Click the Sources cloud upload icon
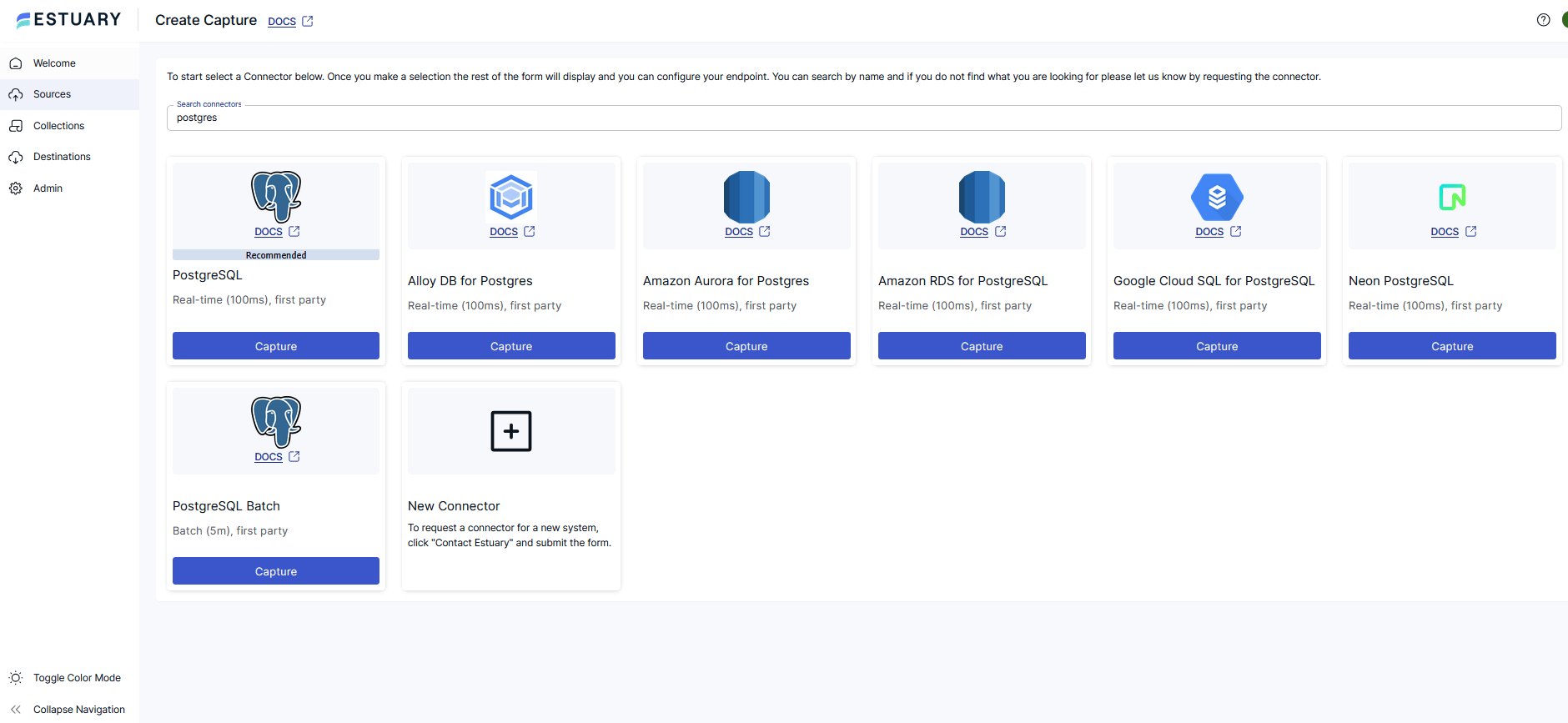The width and height of the screenshot is (1568, 723). 16,95
